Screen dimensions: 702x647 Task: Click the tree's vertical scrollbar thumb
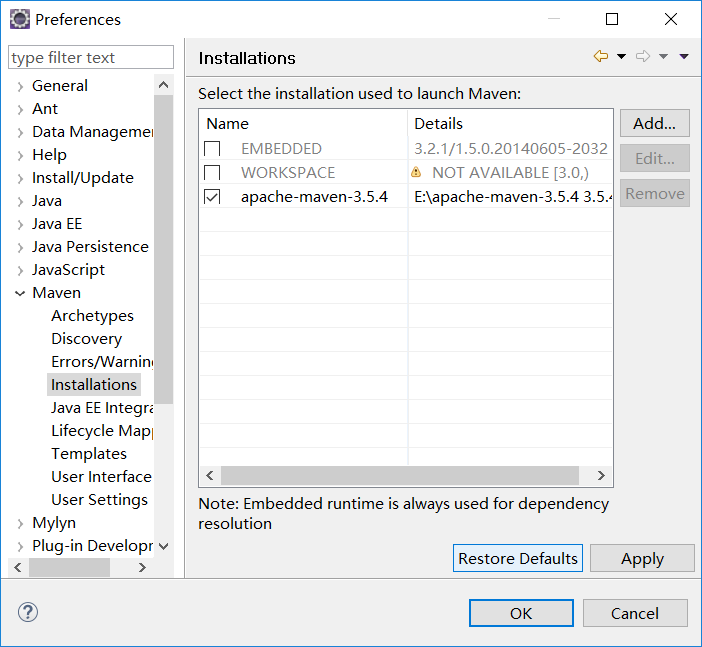[164, 249]
